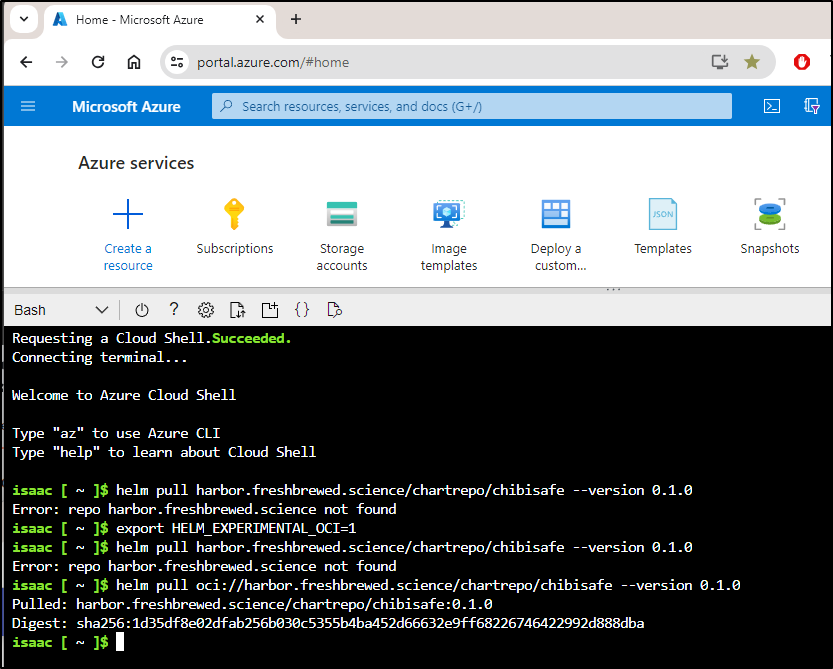833x669 pixels.
Task: Click the green Succeeded. text
Action: (252, 338)
